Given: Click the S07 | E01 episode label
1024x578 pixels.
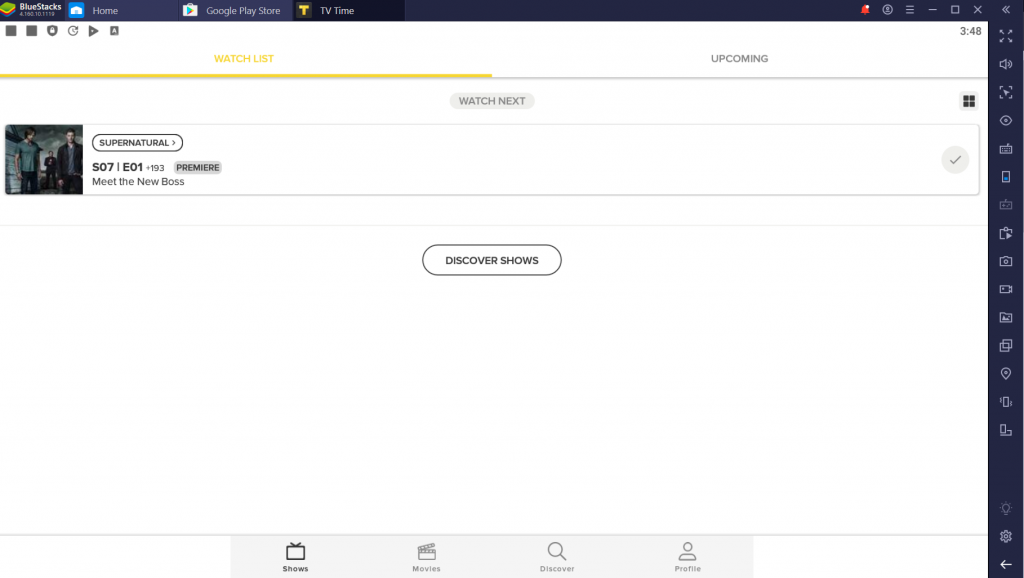Looking at the screenshot, I should 118,167.
